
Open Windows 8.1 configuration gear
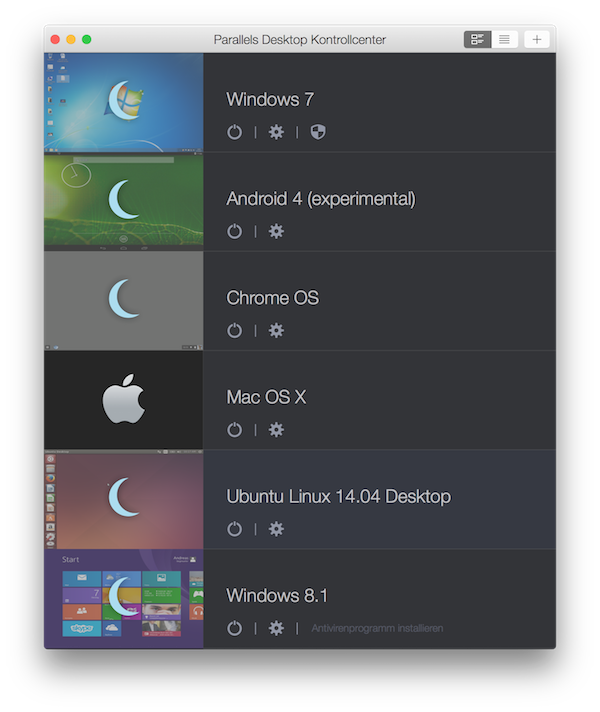[x=276, y=628]
